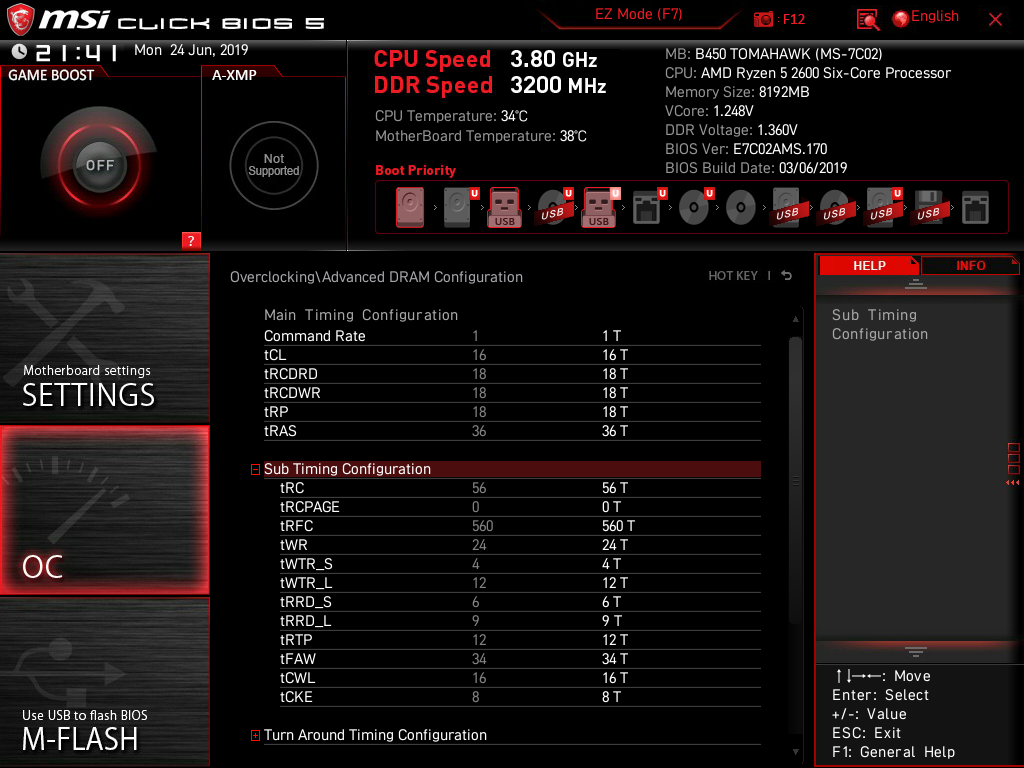Open language selection via the globe icon

tap(900, 19)
